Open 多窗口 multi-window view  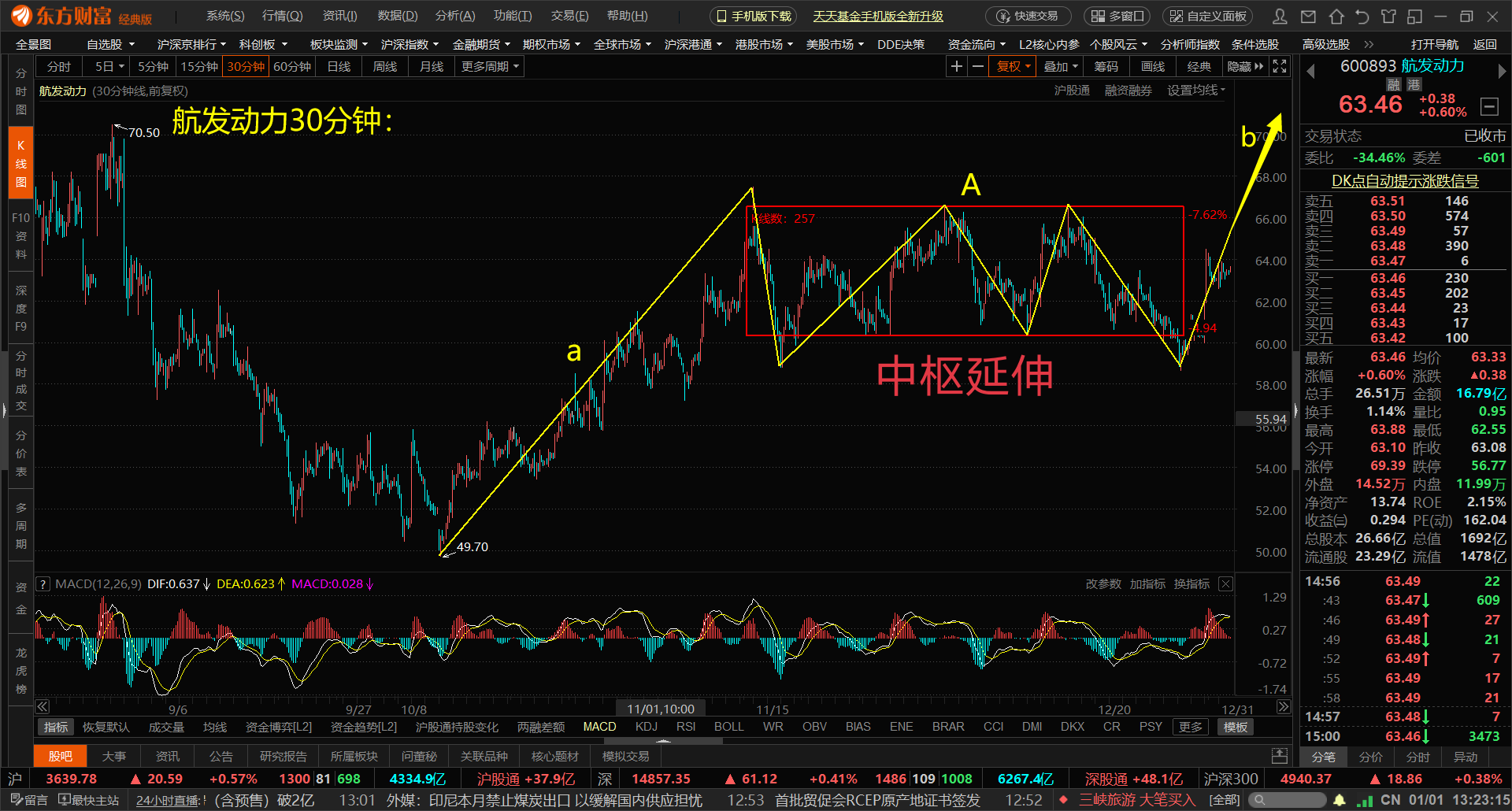1117,16
